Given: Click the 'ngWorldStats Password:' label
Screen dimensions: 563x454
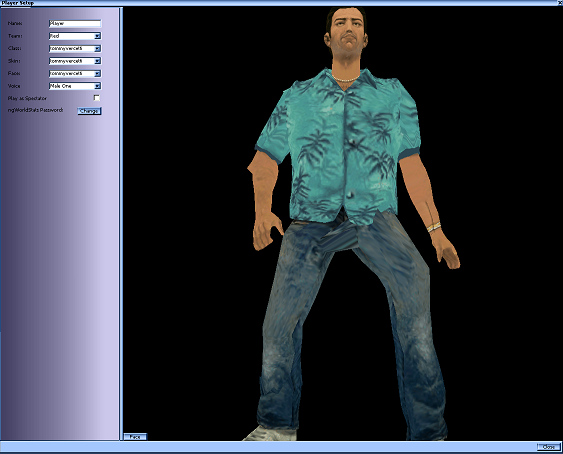Looking at the screenshot, I should [x=36, y=110].
